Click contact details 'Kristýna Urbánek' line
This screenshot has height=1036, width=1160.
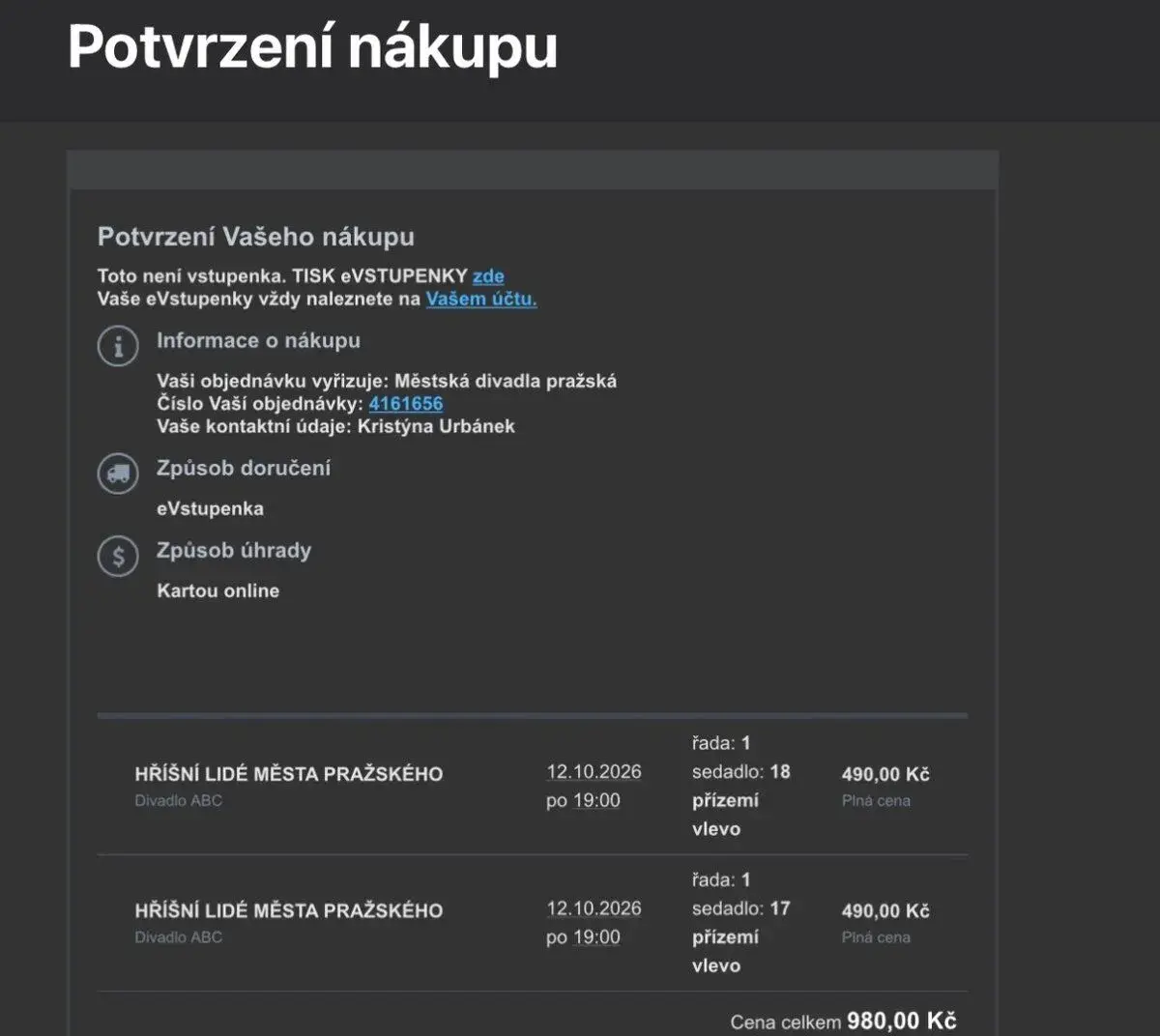point(335,426)
